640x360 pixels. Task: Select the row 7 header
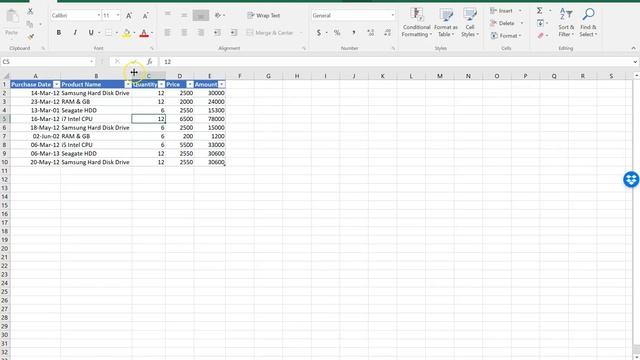pyautogui.click(x=4, y=136)
